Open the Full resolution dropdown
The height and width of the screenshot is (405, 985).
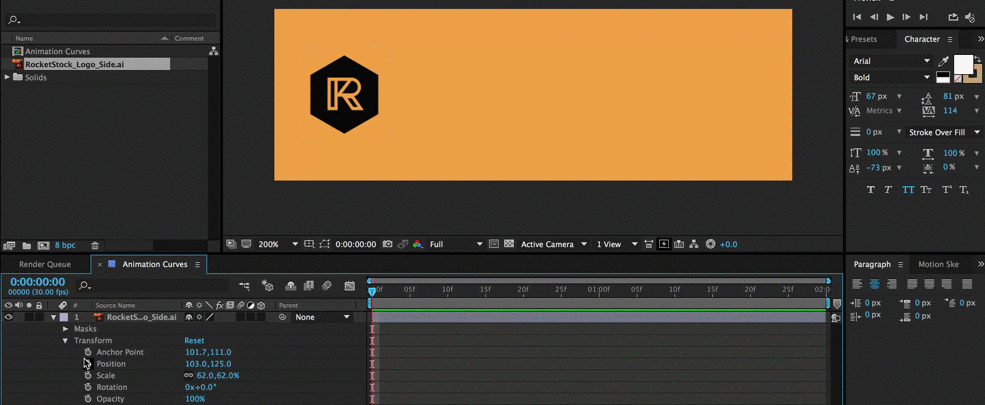click(456, 244)
